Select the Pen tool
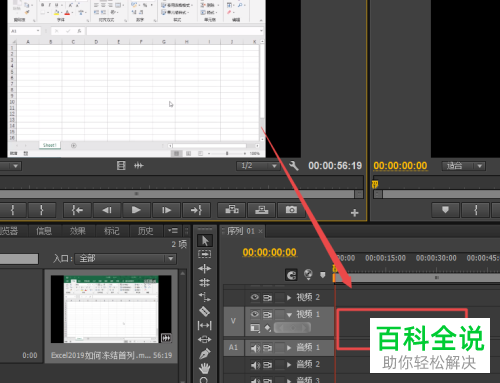The height and width of the screenshot is (383, 500). (x=205, y=354)
